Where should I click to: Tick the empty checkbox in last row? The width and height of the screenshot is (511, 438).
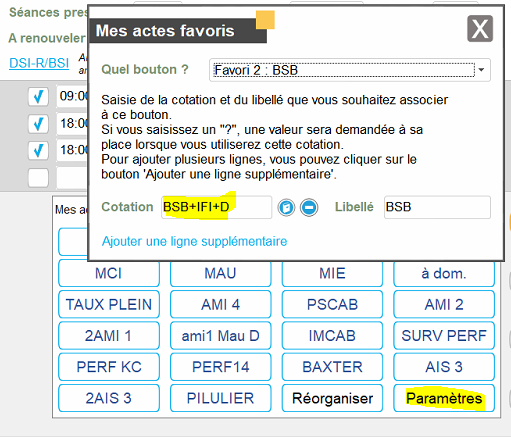tap(38, 178)
